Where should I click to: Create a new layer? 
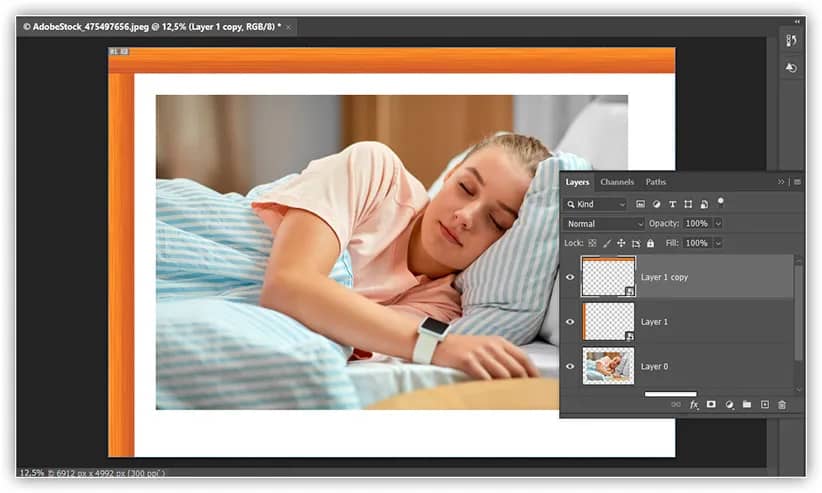coord(765,405)
